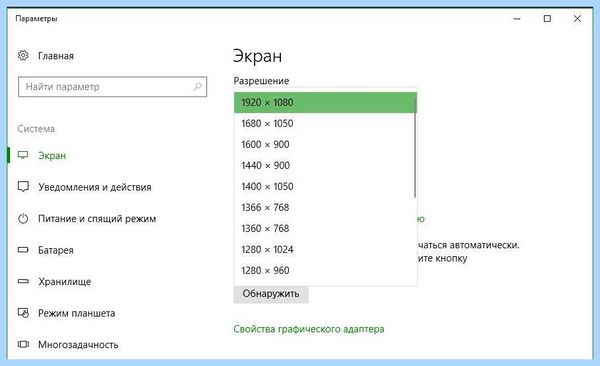Click the search magnifier icon in Найти параметр
Screen dimensions: 600x366
[197, 87]
